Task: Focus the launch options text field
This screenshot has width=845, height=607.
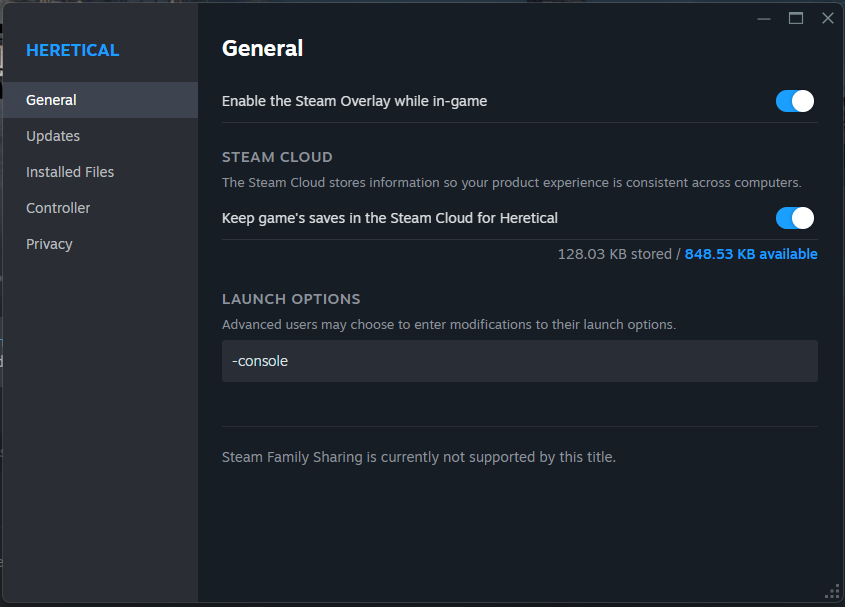Action: click(519, 361)
